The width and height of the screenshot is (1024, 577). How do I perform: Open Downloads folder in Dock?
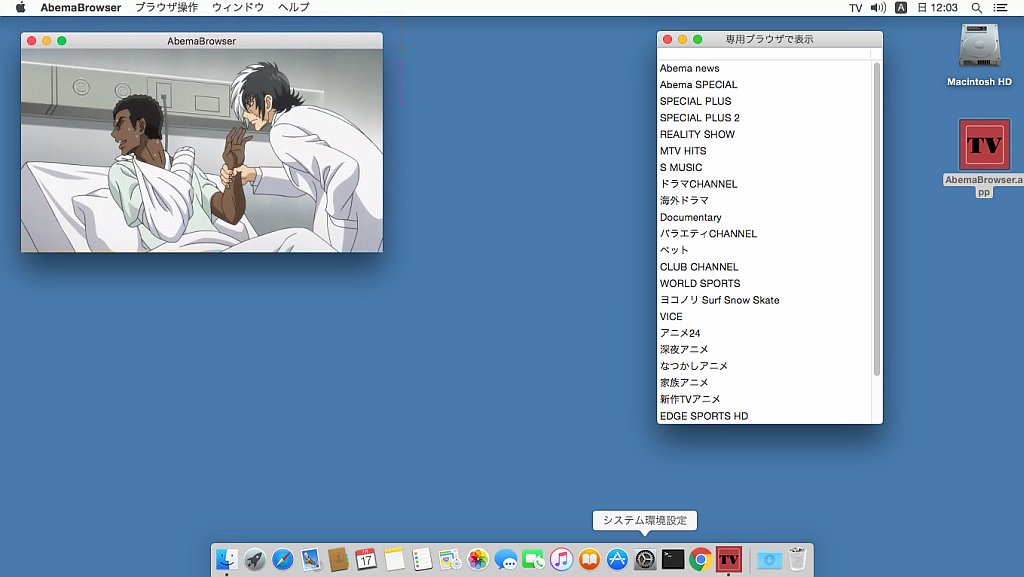[x=769, y=559]
